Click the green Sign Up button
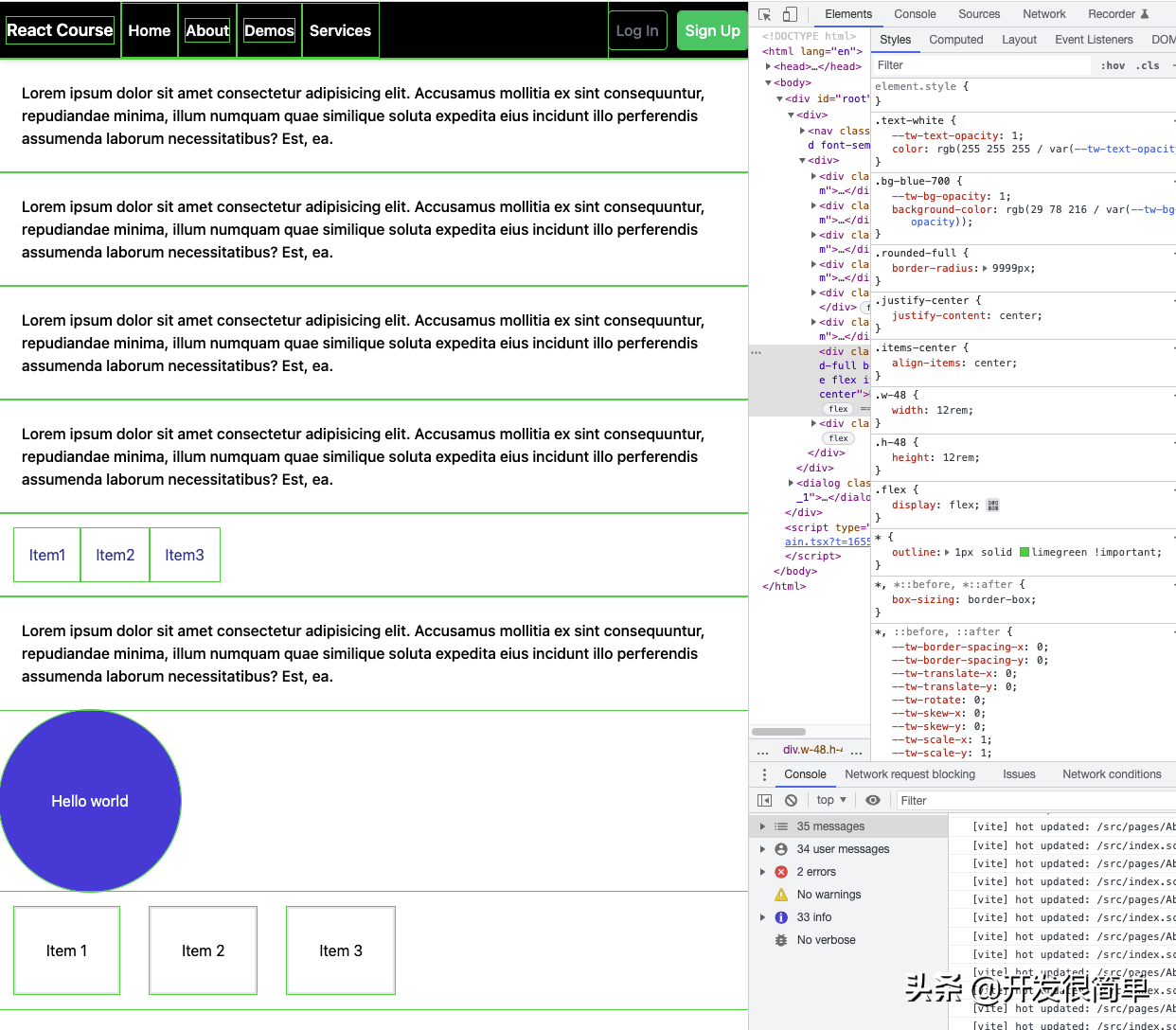This screenshot has height=1030, width=1176. [x=712, y=30]
